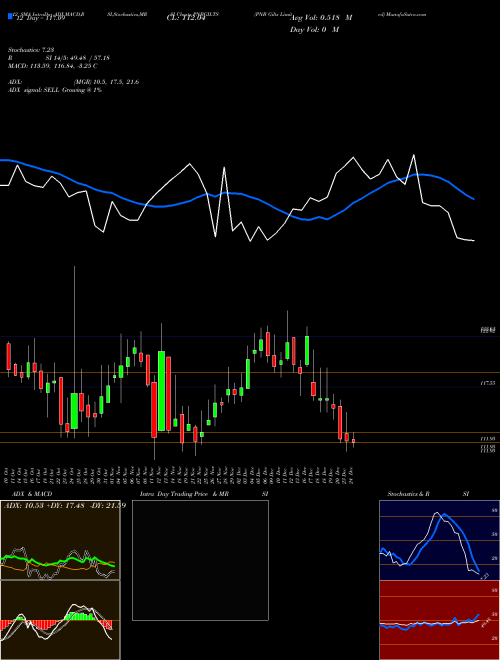Click the '(MGR) 10.5, 17.5, 21.6' ADX values
Screen dimensions: 500x660
click(106, 82)
